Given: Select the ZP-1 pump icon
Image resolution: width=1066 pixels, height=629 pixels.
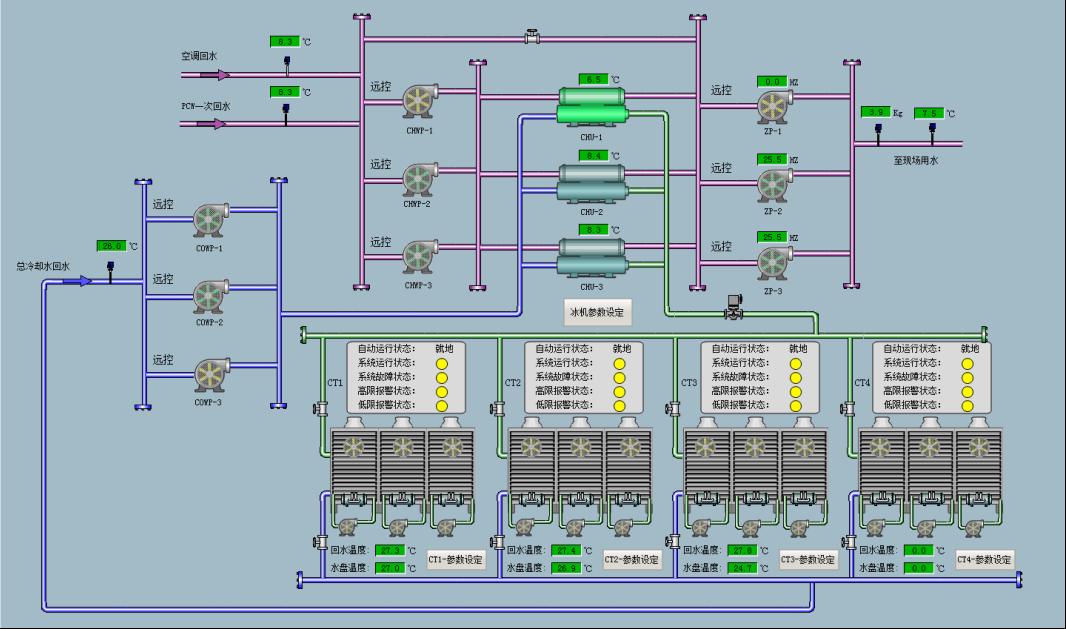Looking at the screenshot, I should [772, 104].
